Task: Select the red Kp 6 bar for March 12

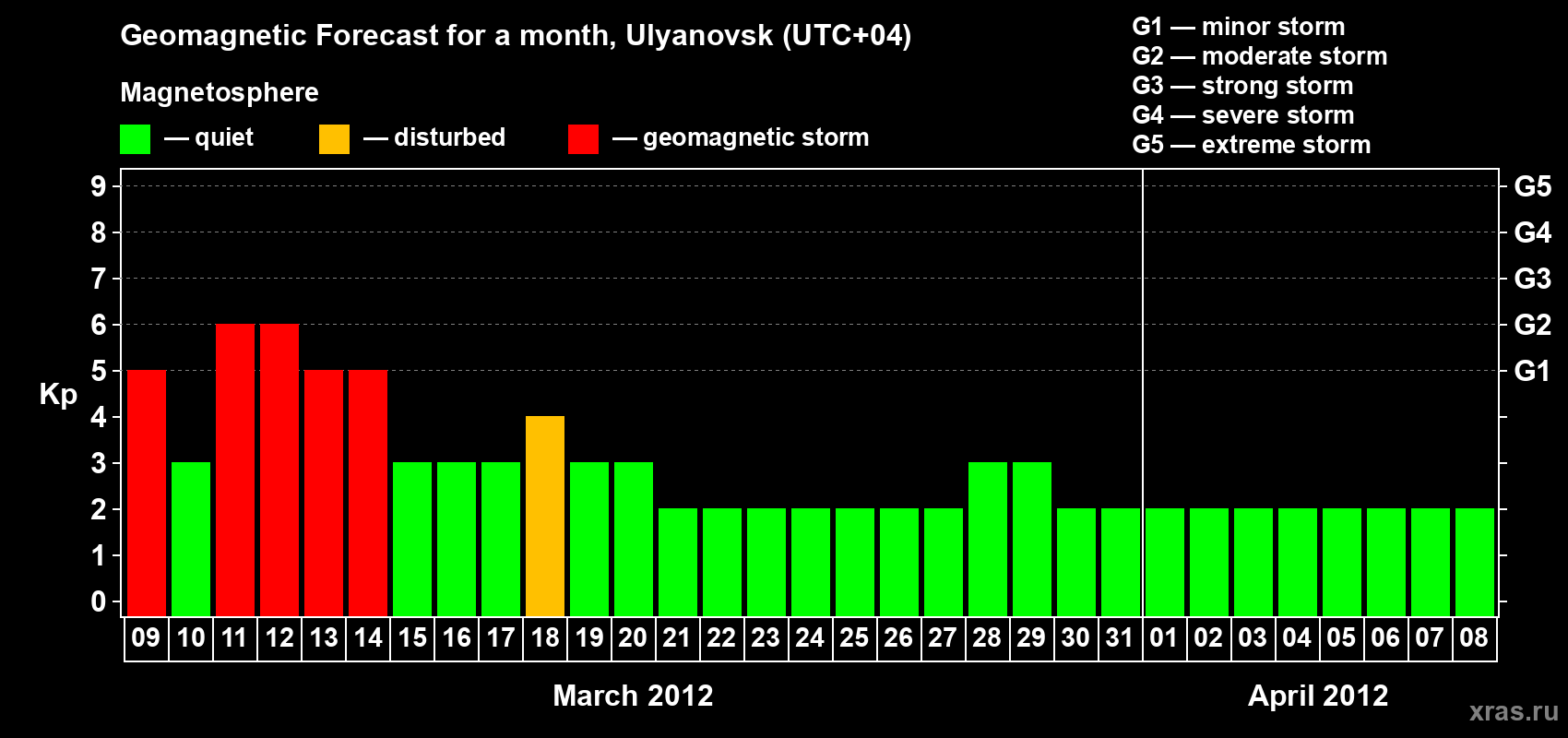Action: 279,470
